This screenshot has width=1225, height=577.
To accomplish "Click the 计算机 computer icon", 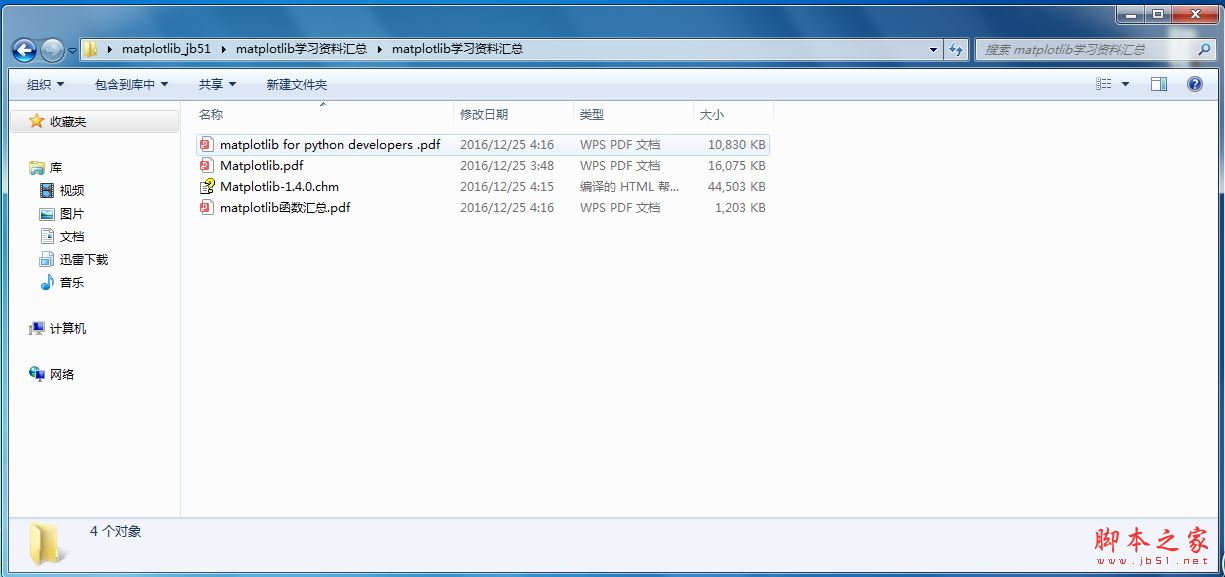I will click(37, 329).
